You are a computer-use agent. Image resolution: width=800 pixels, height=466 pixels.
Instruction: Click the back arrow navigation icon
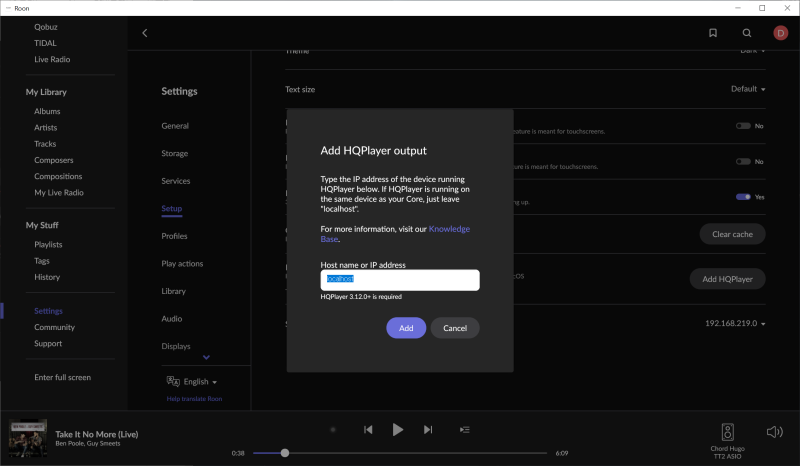click(144, 33)
